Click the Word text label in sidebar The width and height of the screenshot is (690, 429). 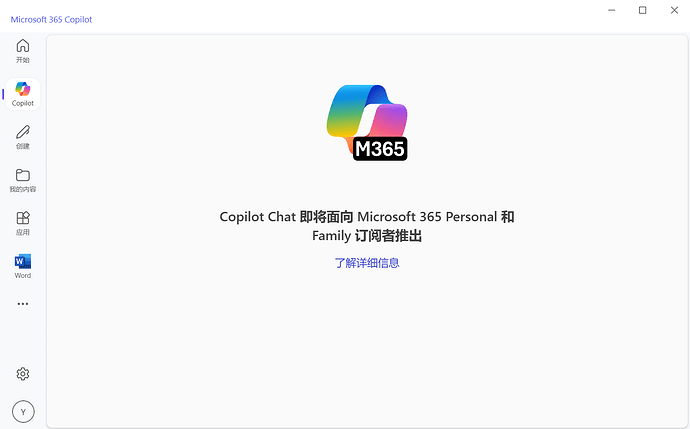tap(22, 275)
